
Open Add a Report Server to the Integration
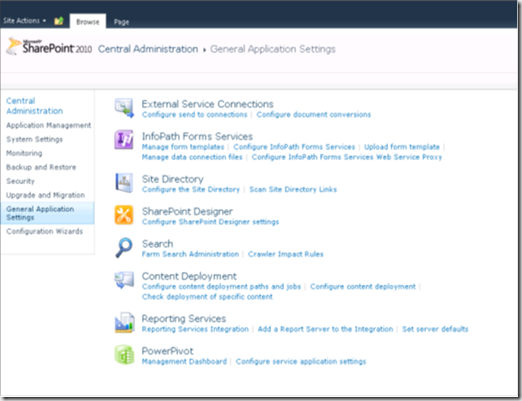325,329
